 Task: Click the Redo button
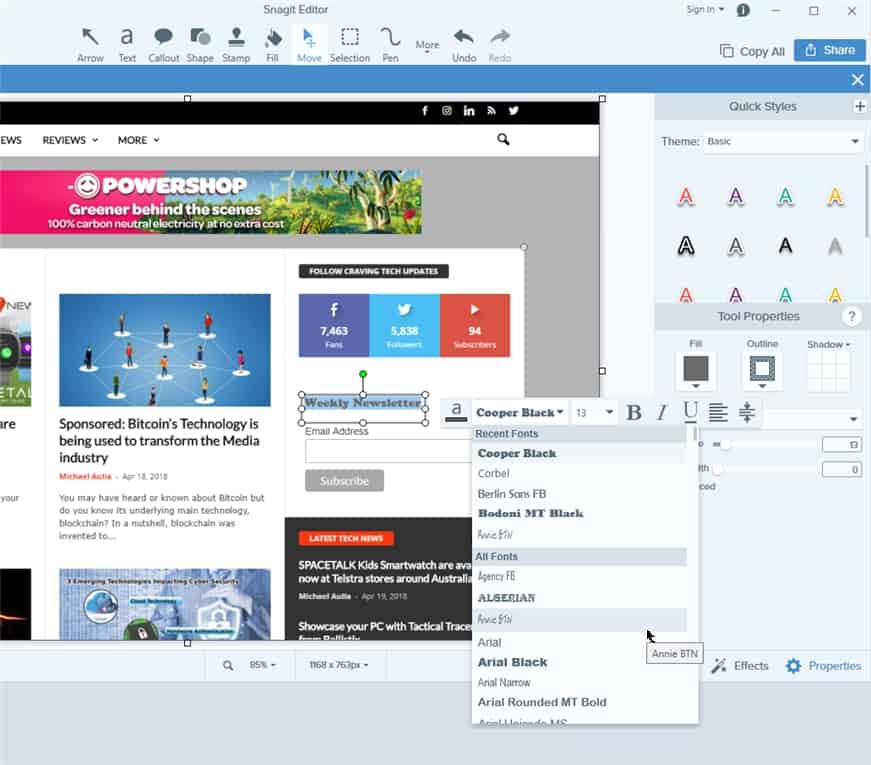(500, 45)
